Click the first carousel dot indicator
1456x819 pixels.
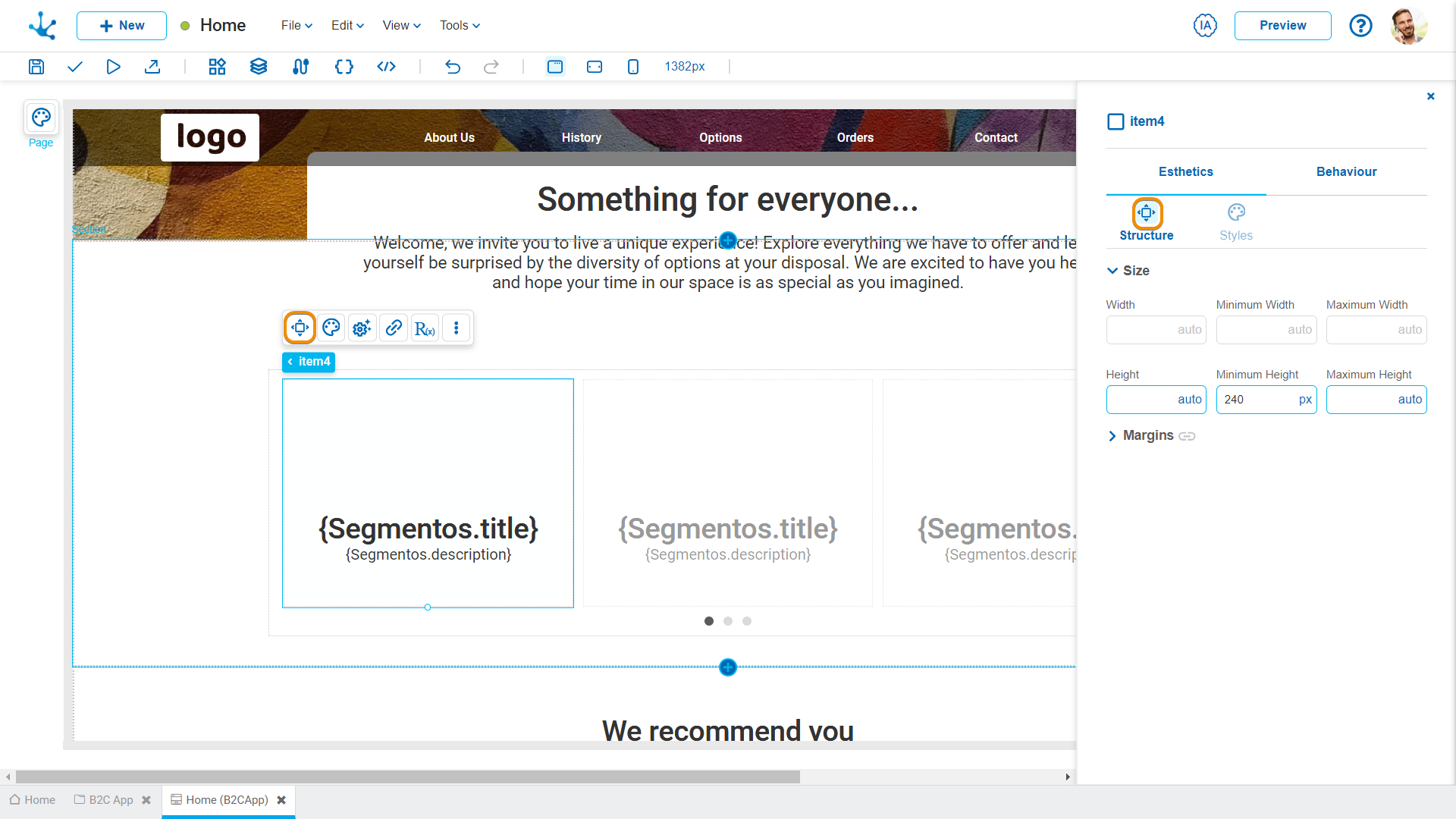point(709,621)
